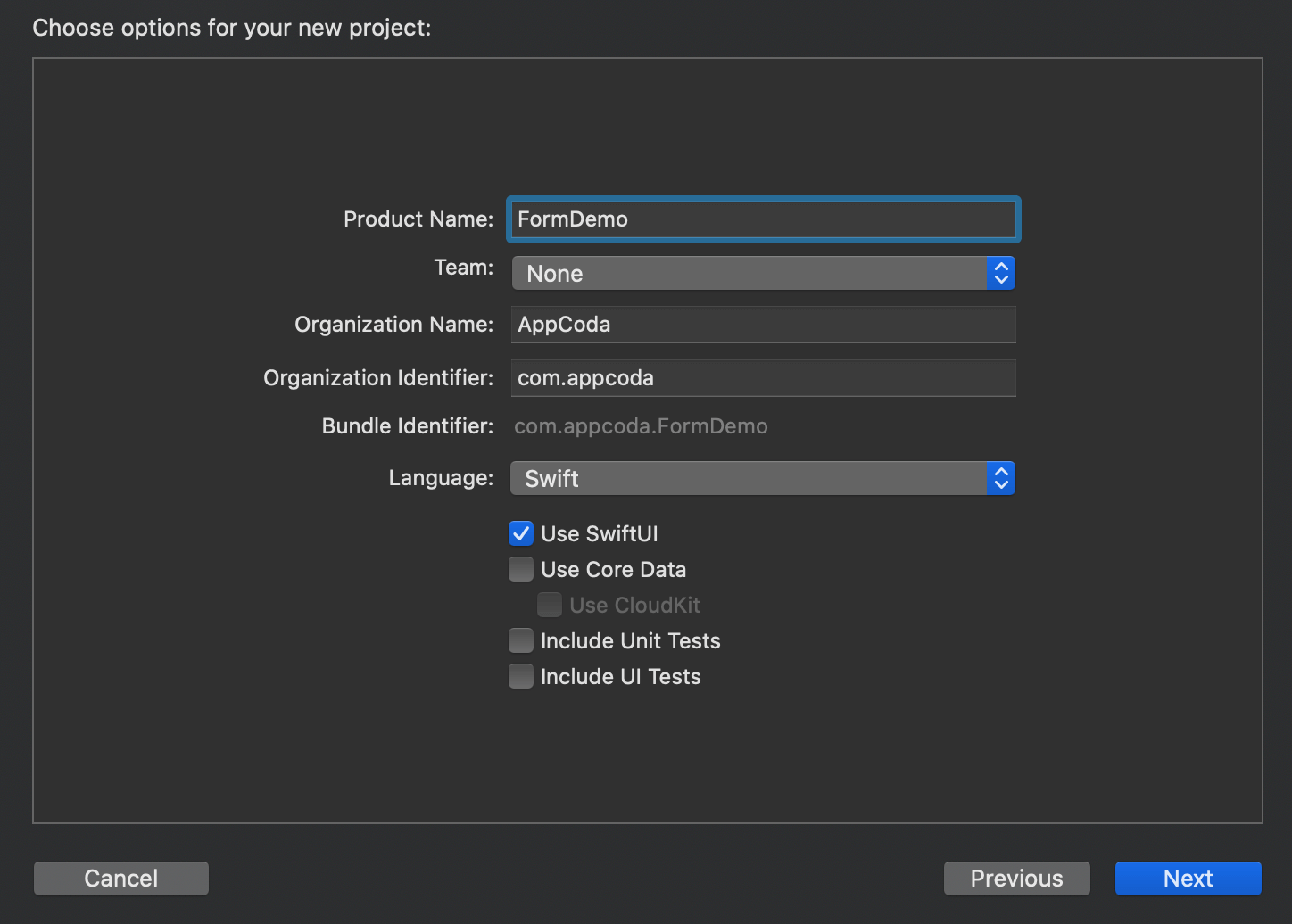
Task: Enable the Use Core Data option
Action: pos(520,569)
